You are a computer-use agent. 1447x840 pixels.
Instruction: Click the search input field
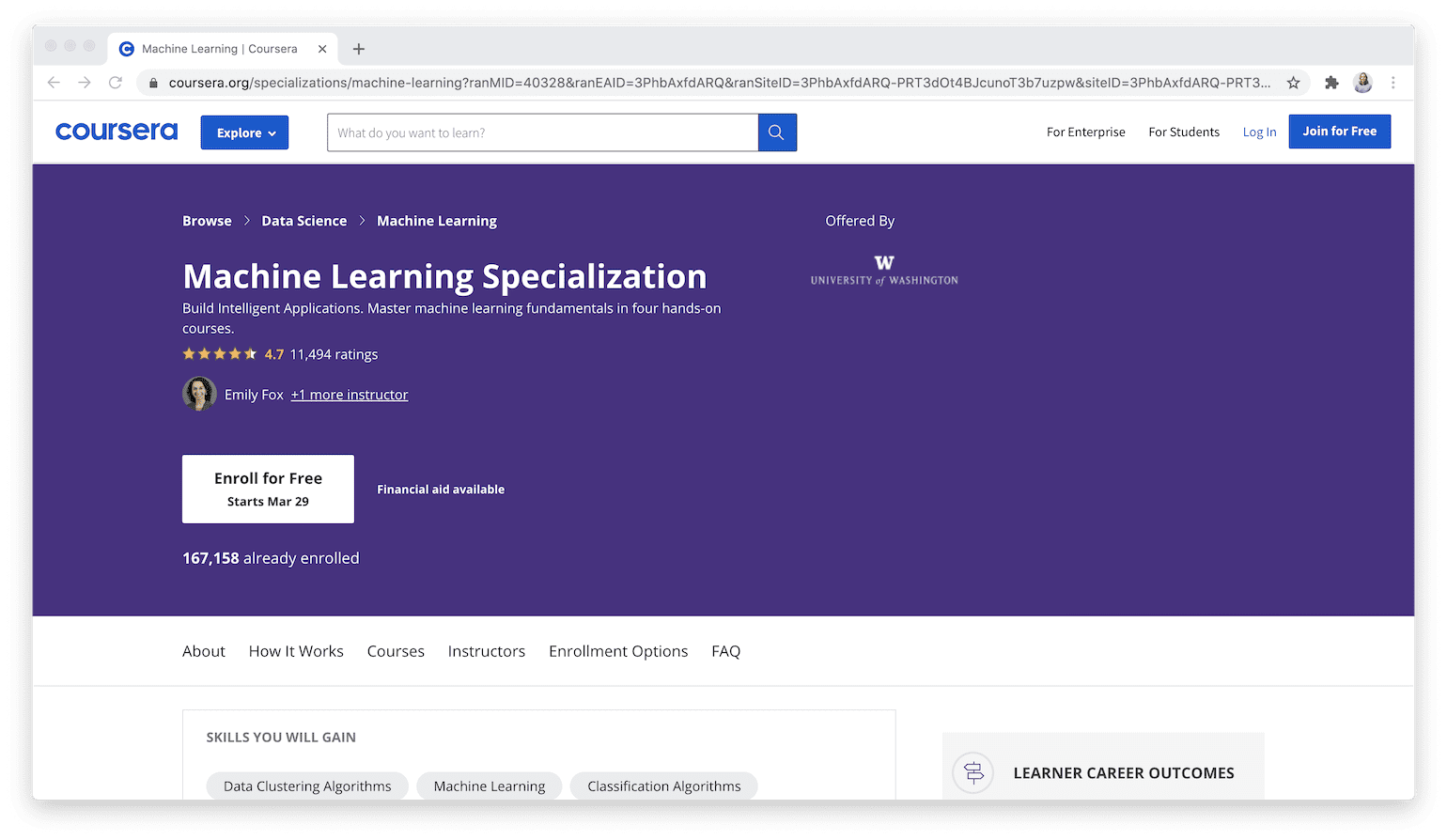[x=543, y=132]
